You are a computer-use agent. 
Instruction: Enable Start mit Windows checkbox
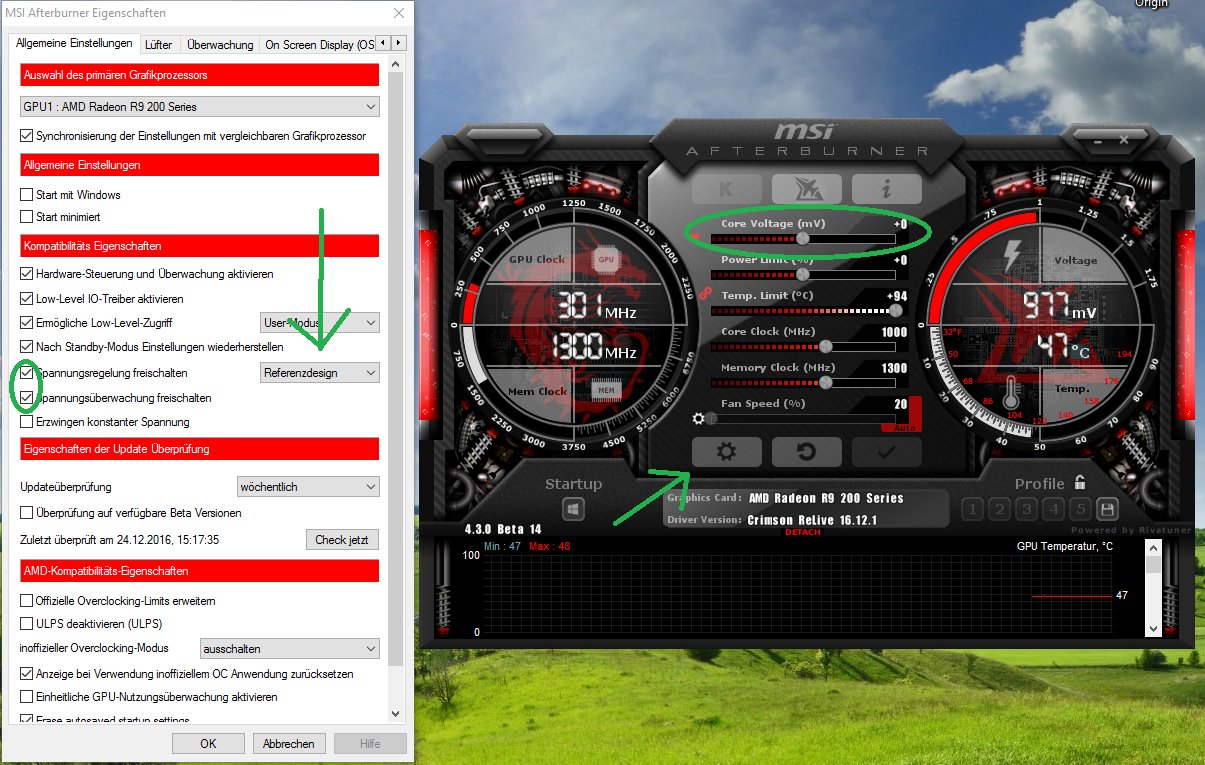27,195
